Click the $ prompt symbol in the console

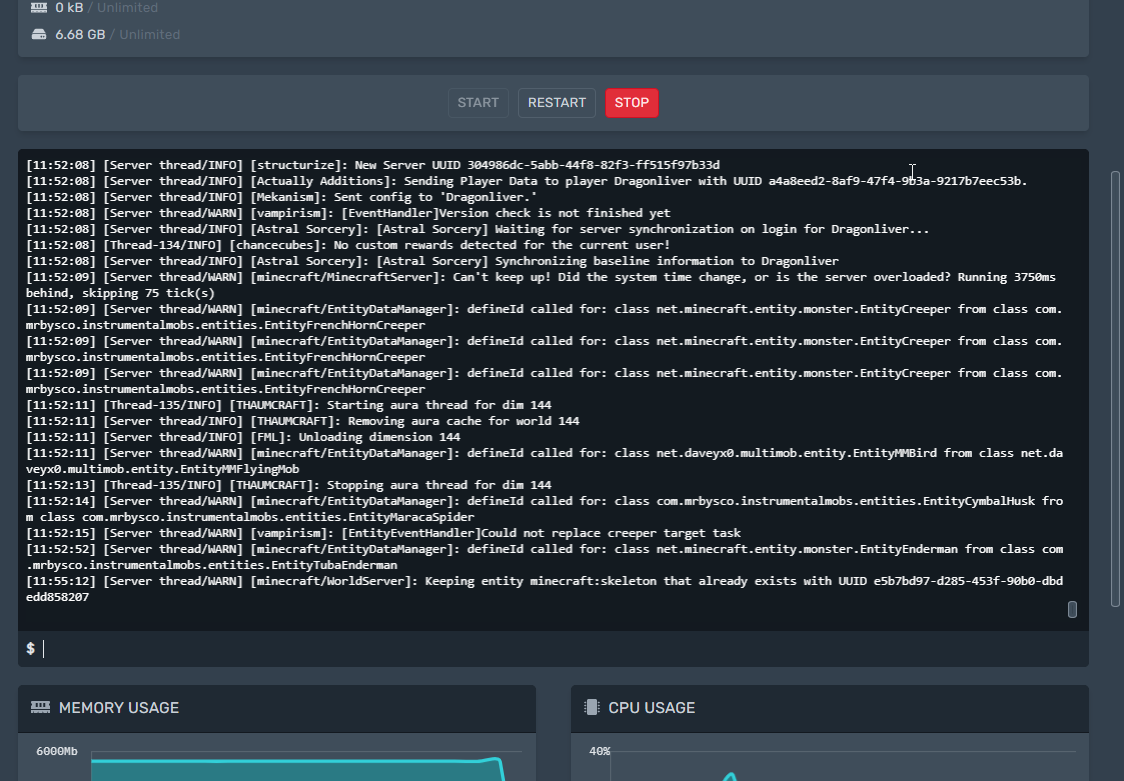click(30, 649)
